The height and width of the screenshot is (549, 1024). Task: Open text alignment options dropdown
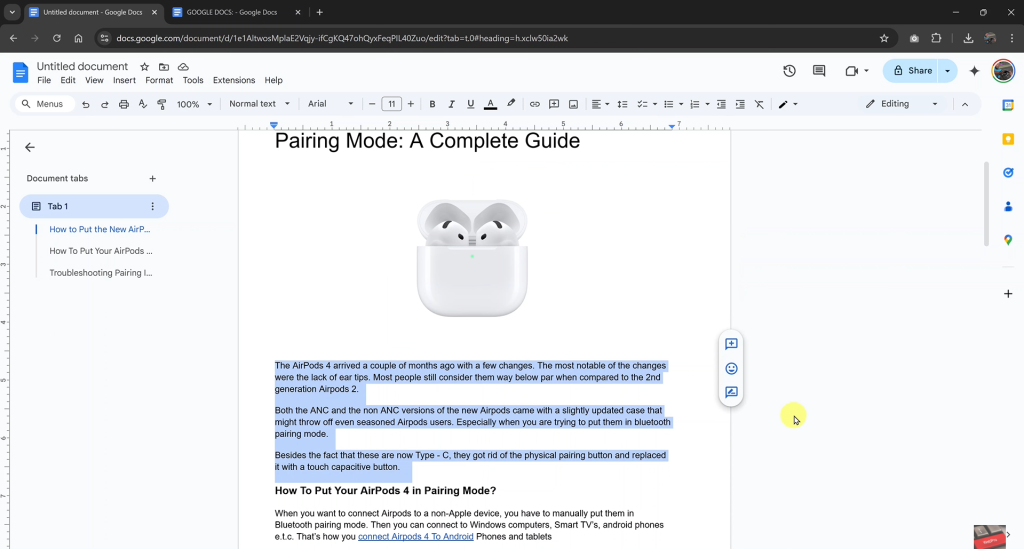pos(600,104)
